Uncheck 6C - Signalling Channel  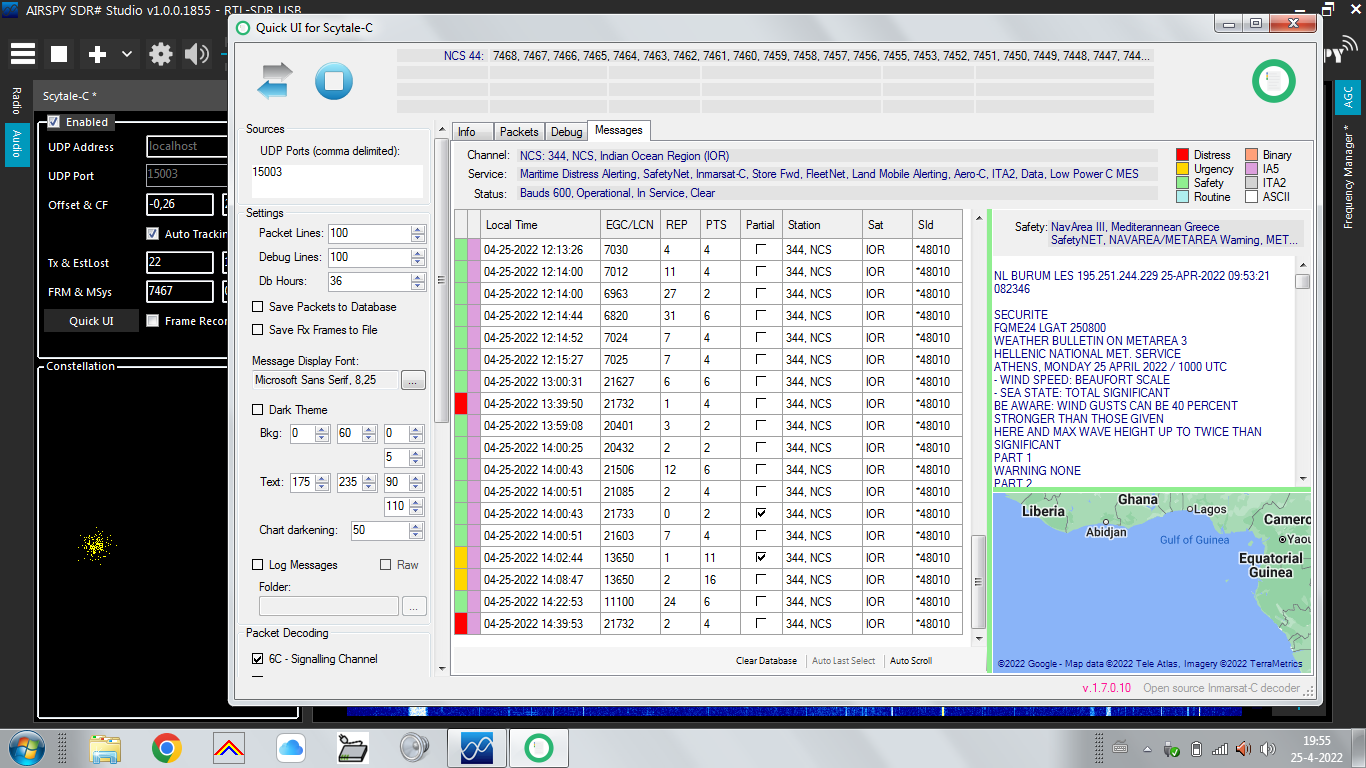click(258, 659)
